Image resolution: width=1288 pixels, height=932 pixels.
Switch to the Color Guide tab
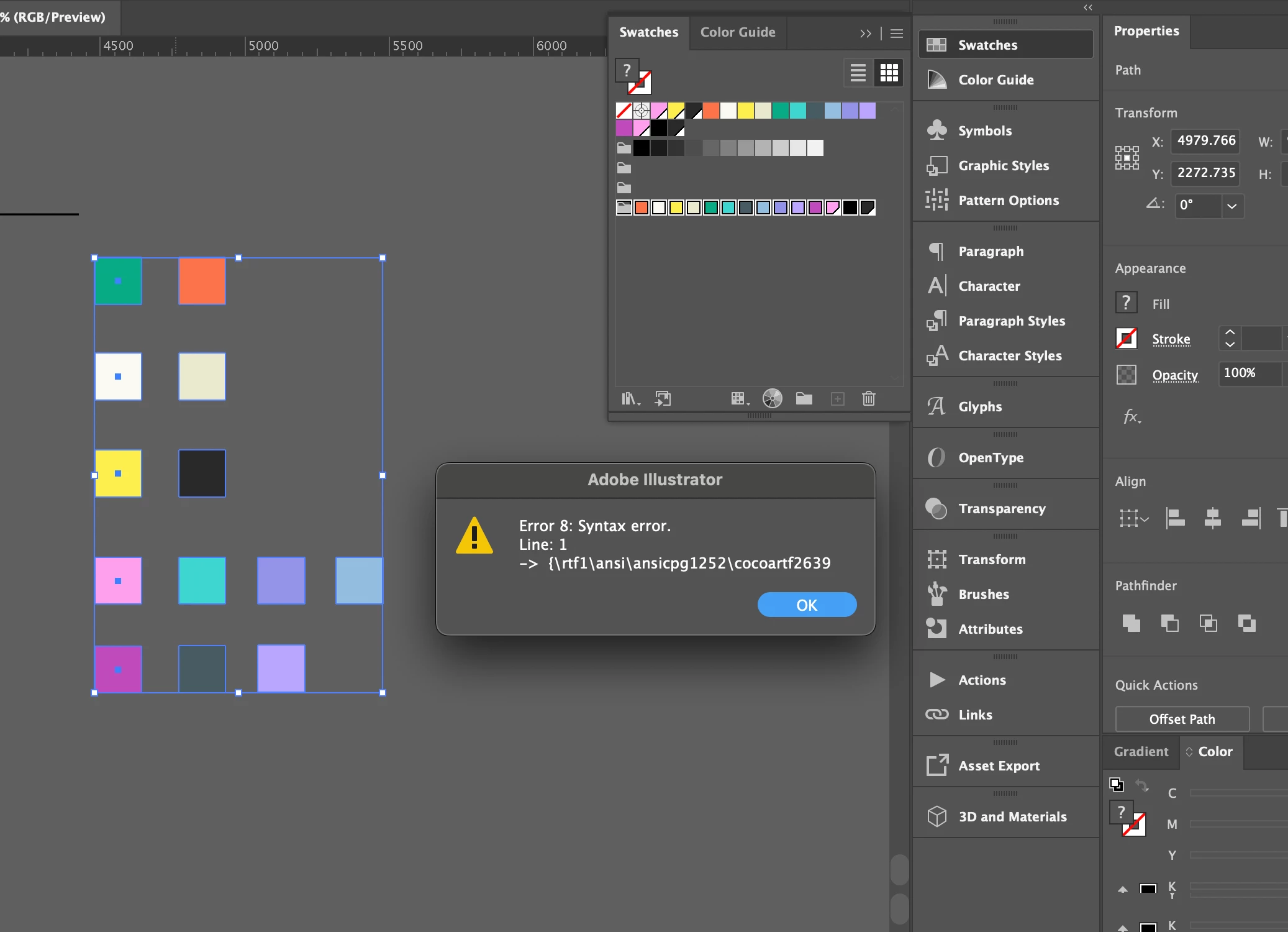point(737,32)
